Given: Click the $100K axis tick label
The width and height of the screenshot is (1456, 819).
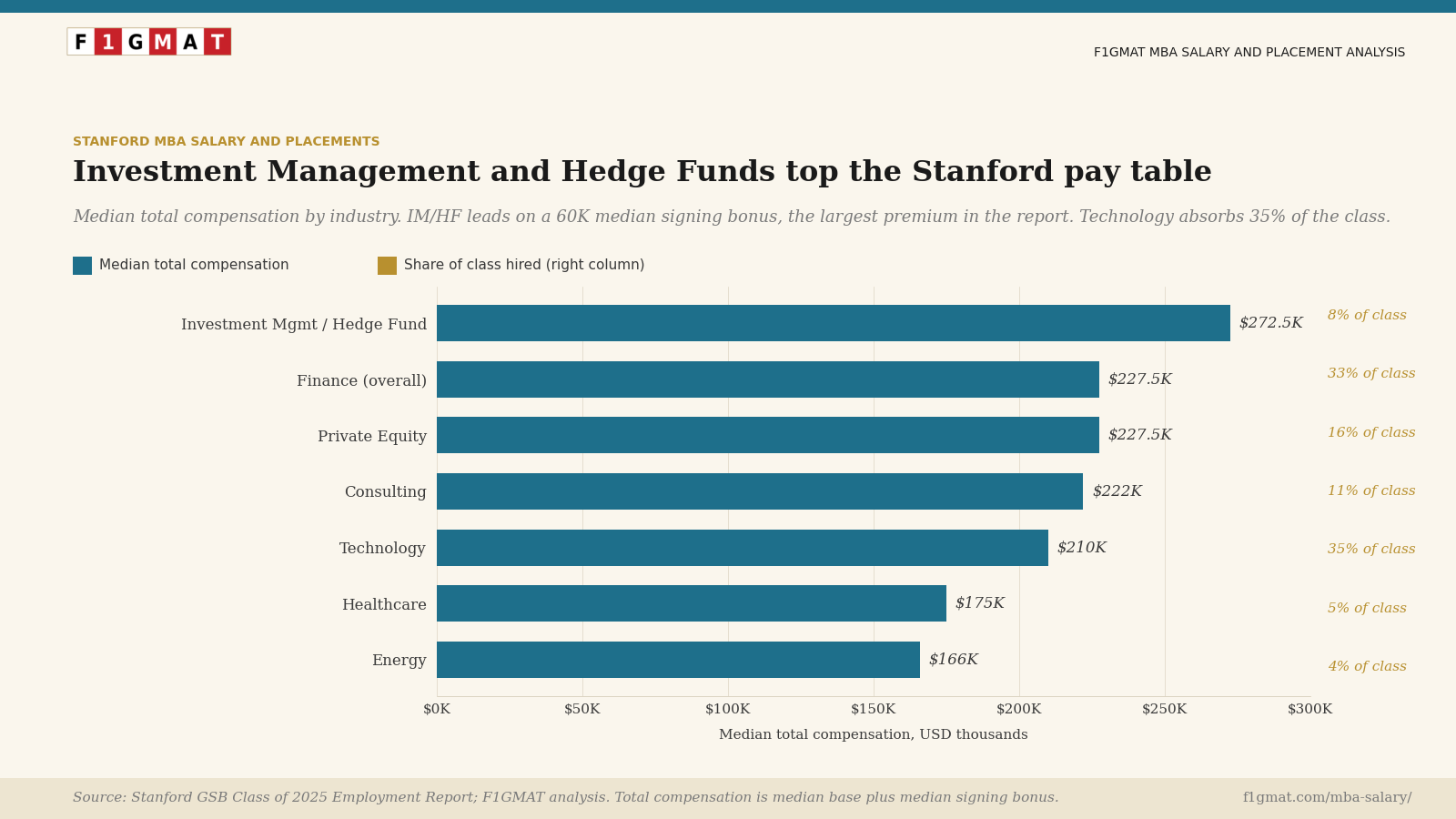Looking at the screenshot, I should pos(728,710).
